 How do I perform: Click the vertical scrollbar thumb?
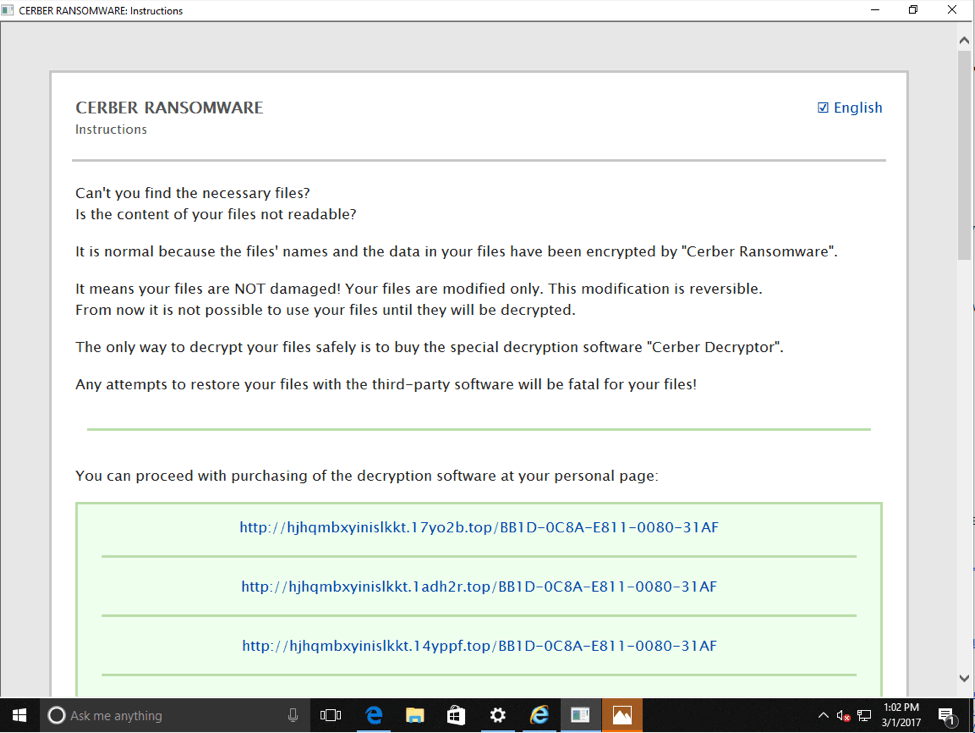pos(964,155)
